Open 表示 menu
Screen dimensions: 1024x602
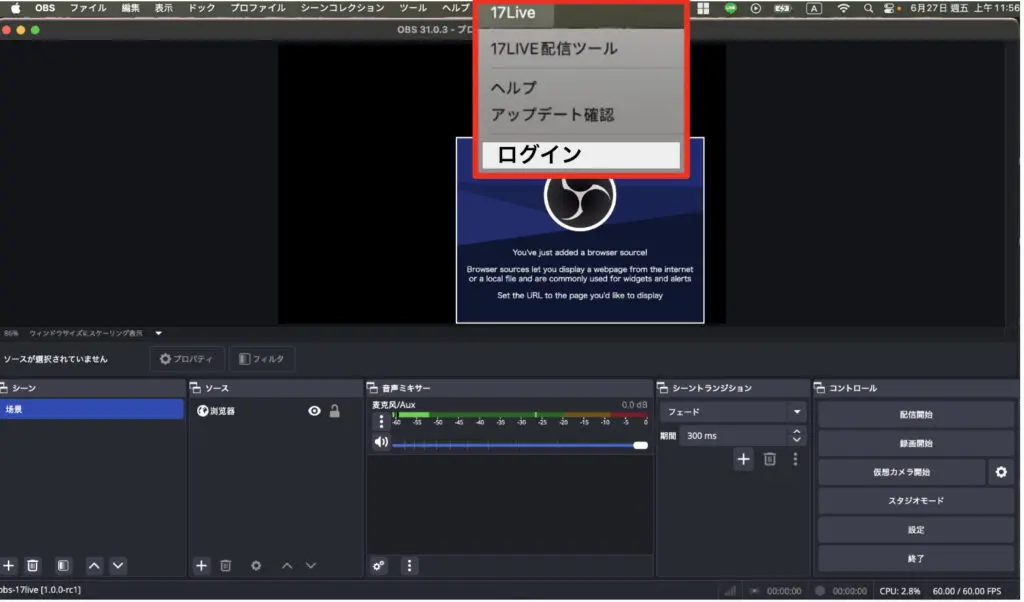163,8
